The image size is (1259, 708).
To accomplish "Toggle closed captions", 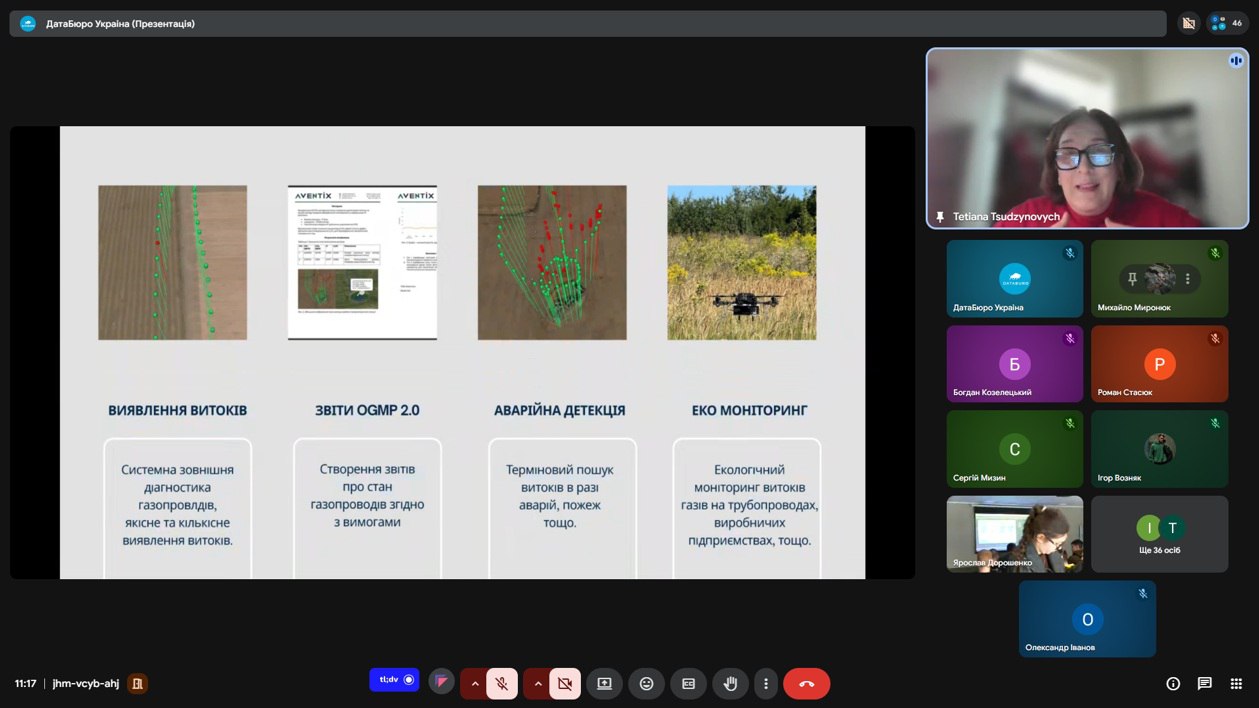I will 688,684.
